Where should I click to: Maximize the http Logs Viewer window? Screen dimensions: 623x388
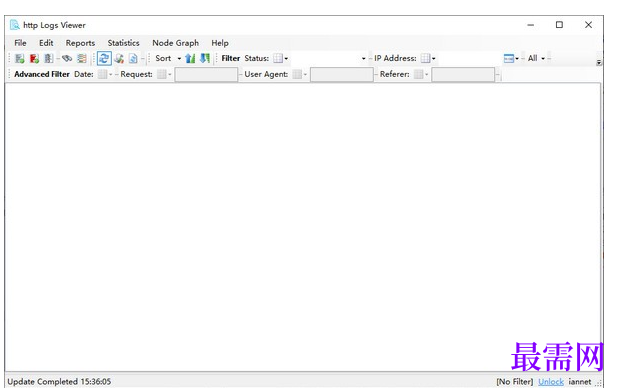[x=559, y=25]
